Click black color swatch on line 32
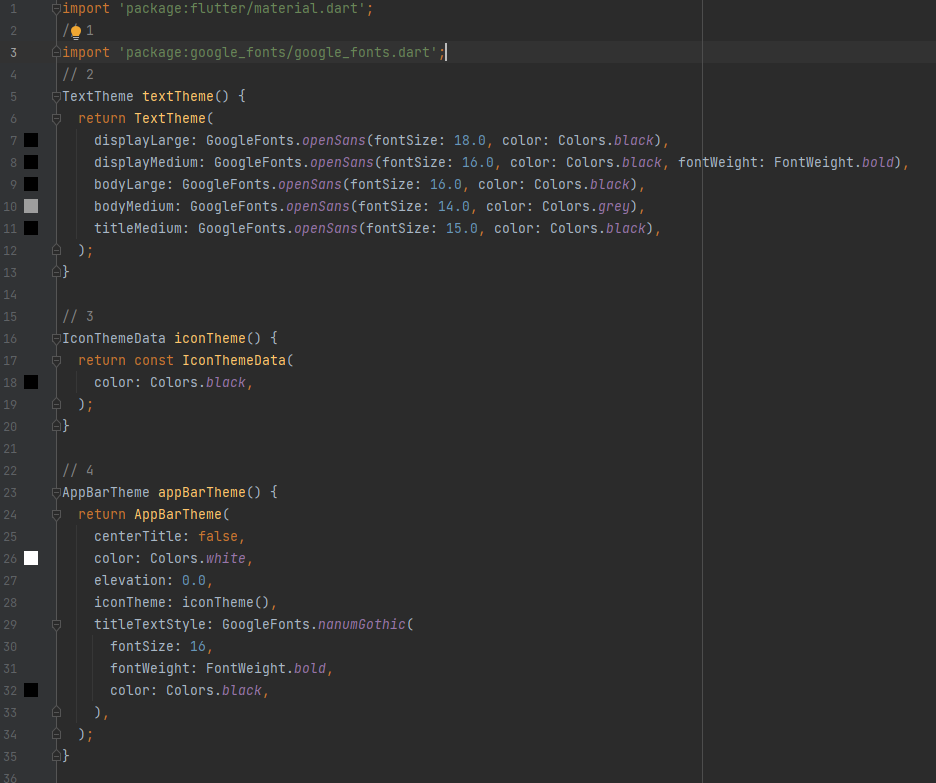The image size is (936, 783). pyautogui.click(x=31, y=690)
